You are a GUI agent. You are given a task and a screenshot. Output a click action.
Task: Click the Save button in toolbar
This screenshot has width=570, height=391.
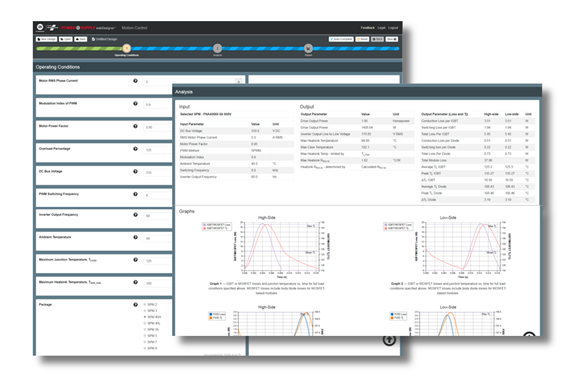[x=81, y=39]
